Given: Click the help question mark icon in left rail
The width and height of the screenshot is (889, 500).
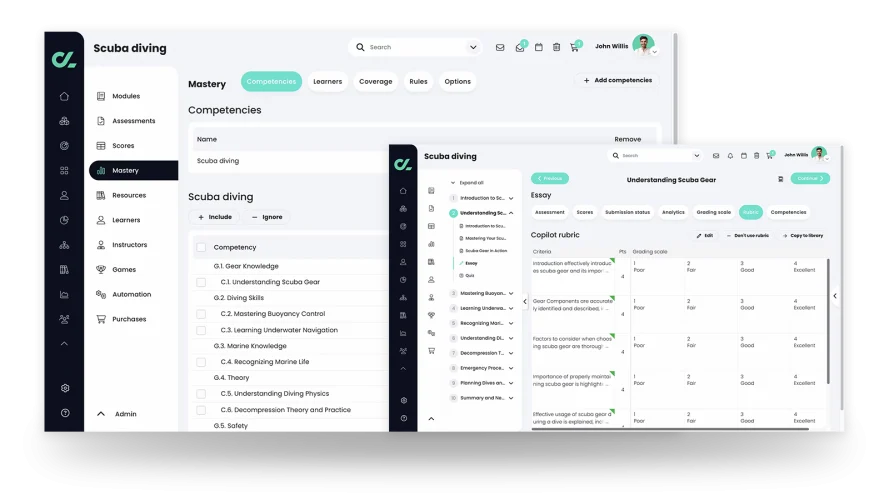Looking at the screenshot, I should (64, 412).
